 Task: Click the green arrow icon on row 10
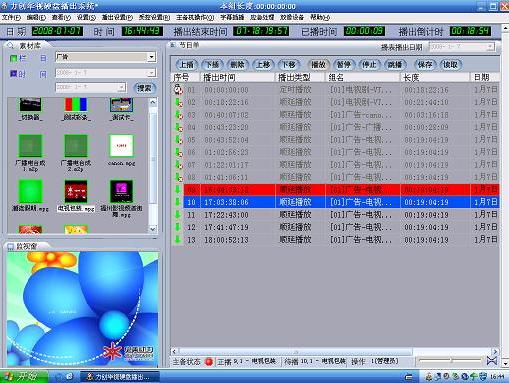(x=178, y=202)
